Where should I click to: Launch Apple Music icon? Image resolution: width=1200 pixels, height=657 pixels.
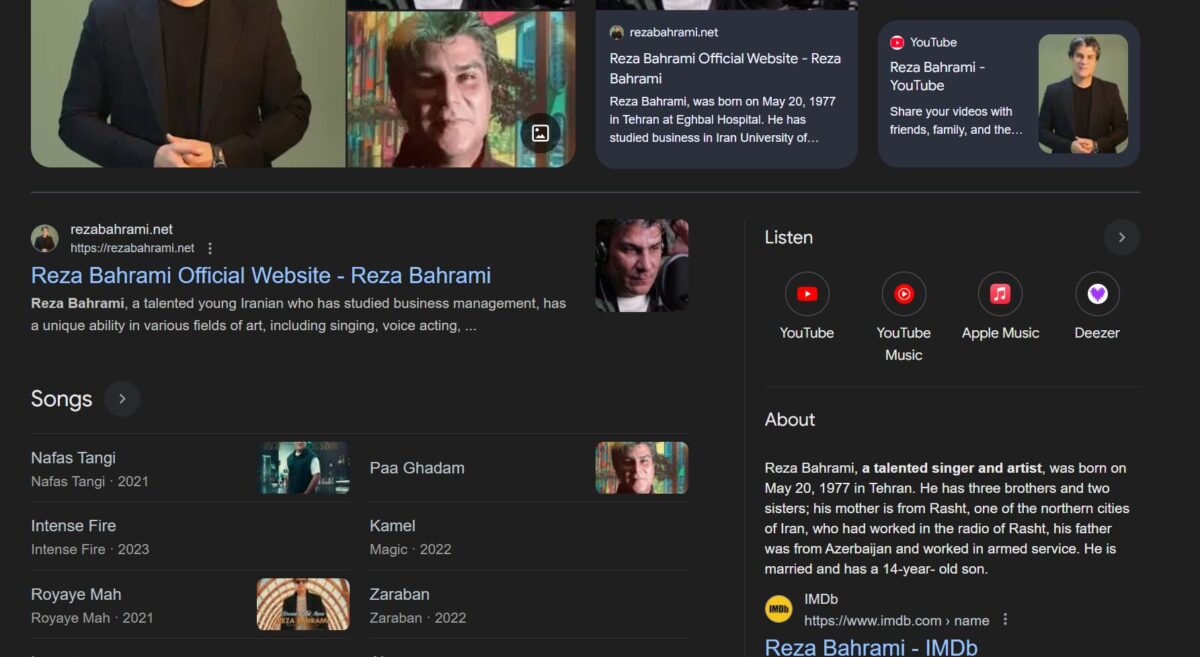click(x=999, y=294)
